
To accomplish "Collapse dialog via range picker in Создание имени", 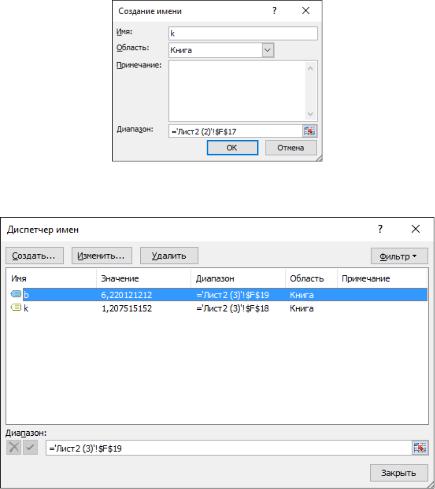I will [309, 131].
